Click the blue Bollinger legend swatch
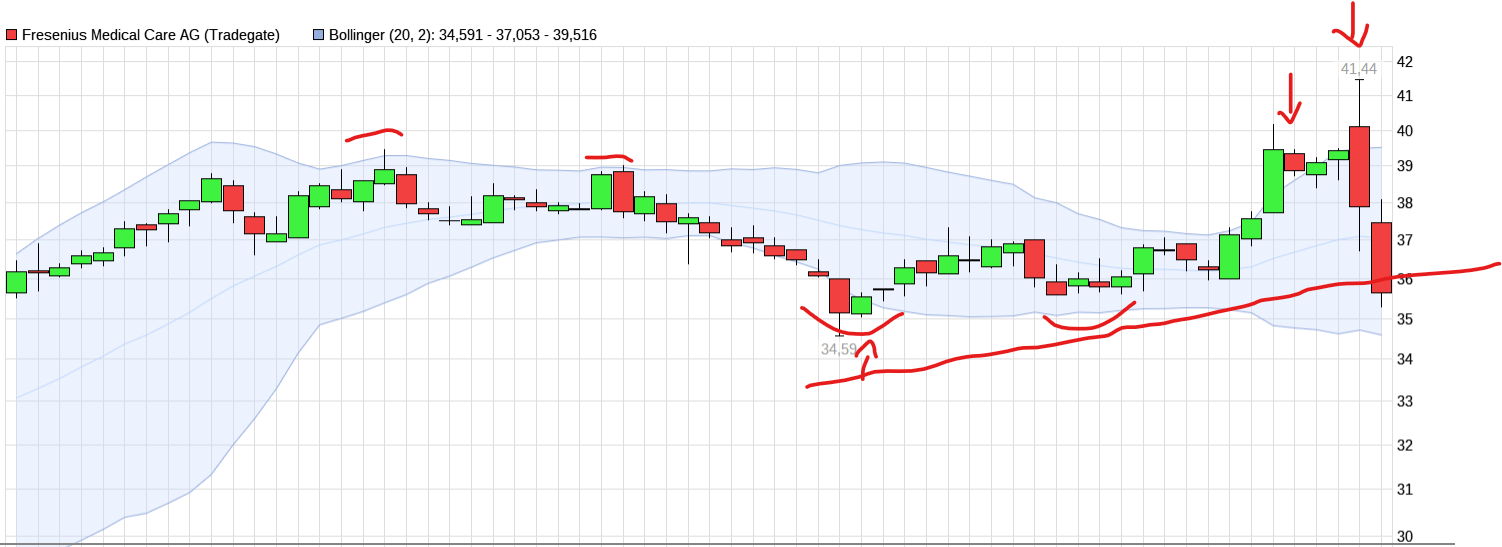 319,35
